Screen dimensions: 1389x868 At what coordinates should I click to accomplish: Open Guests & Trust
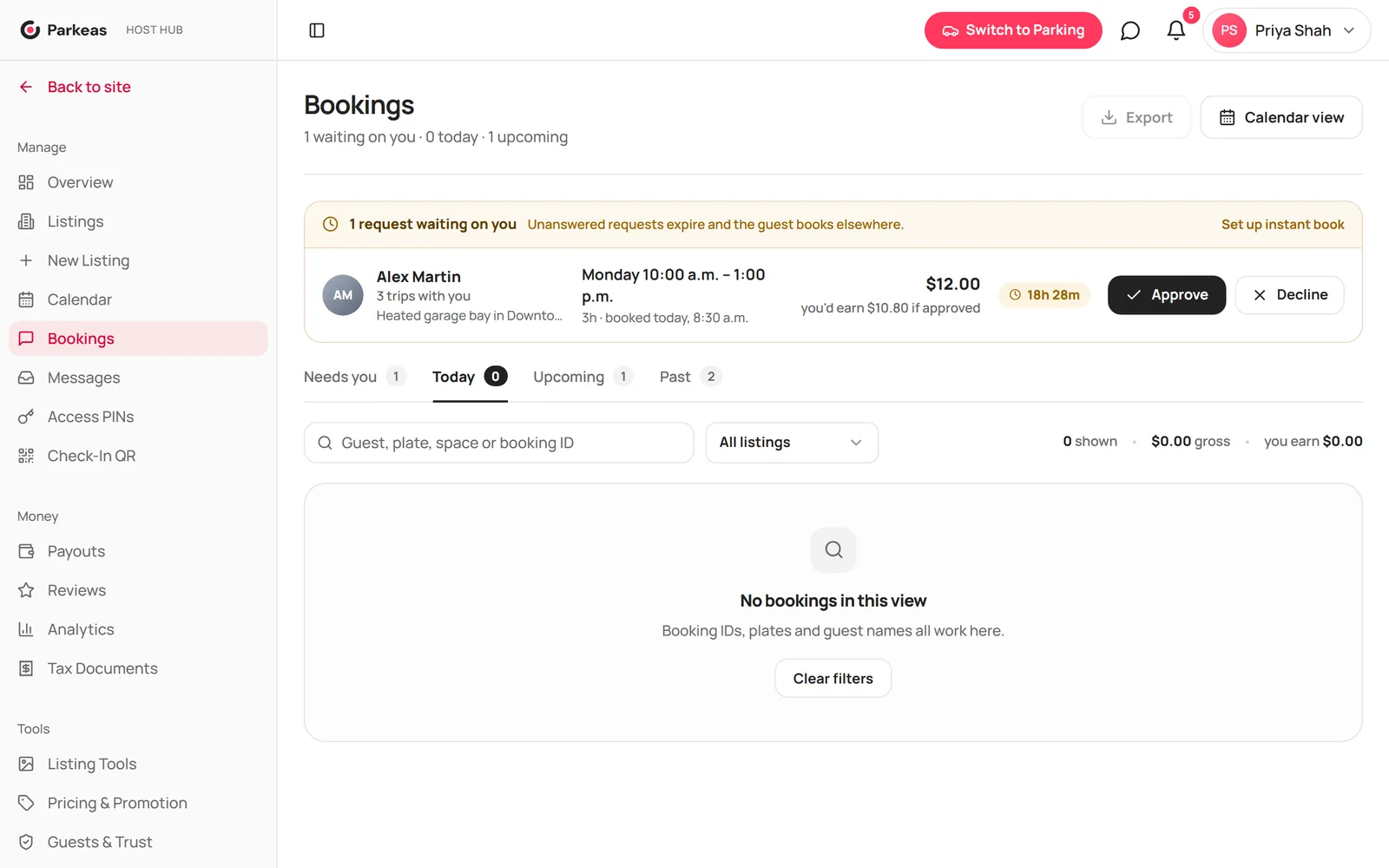(138, 842)
